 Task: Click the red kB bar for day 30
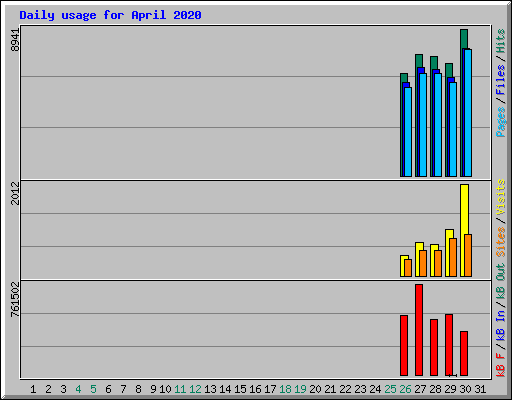pyautogui.click(x=464, y=353)
